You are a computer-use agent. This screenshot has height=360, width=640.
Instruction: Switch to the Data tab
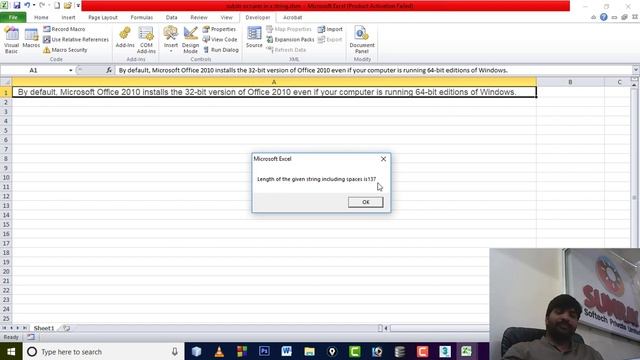(x=171, y=18)
